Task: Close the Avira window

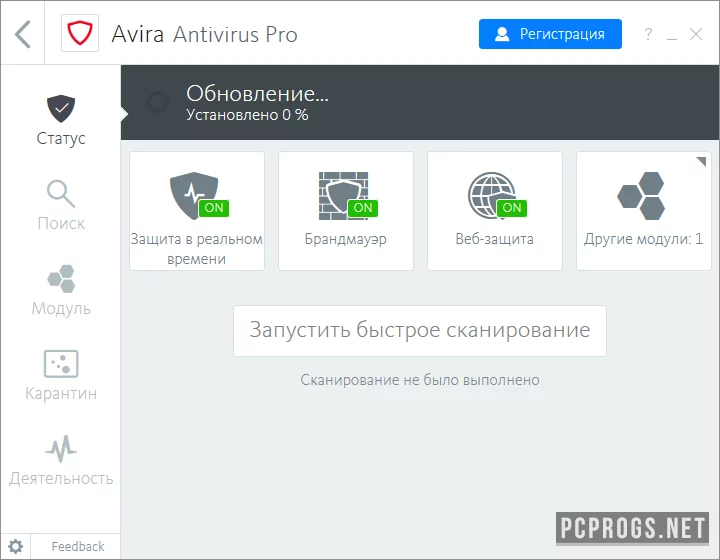Action: 696,34
